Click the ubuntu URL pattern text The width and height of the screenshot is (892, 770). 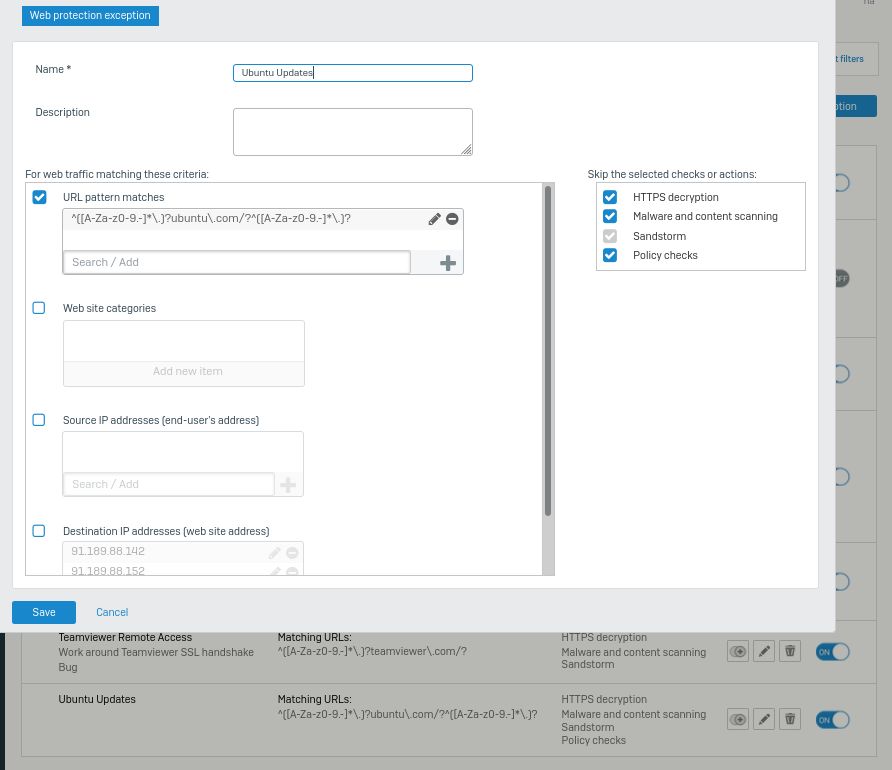pos(211,218)
